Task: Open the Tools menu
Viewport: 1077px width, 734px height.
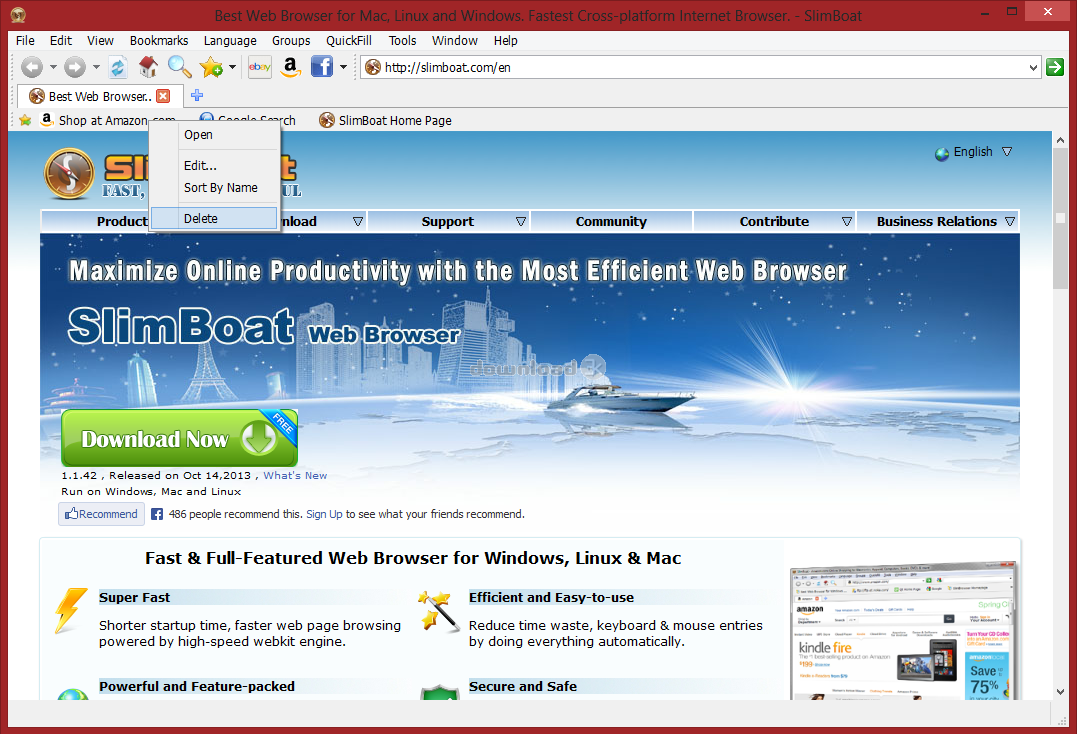Action: (x=403, y=41)
